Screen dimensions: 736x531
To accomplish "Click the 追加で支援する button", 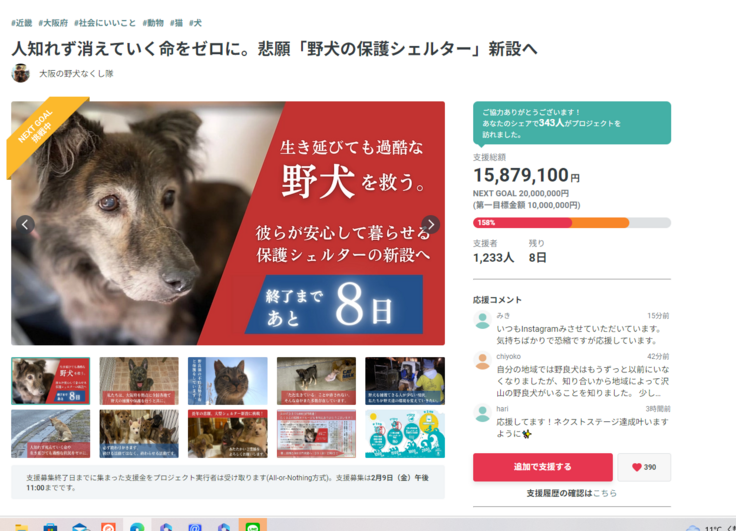I will click(543, 467).
